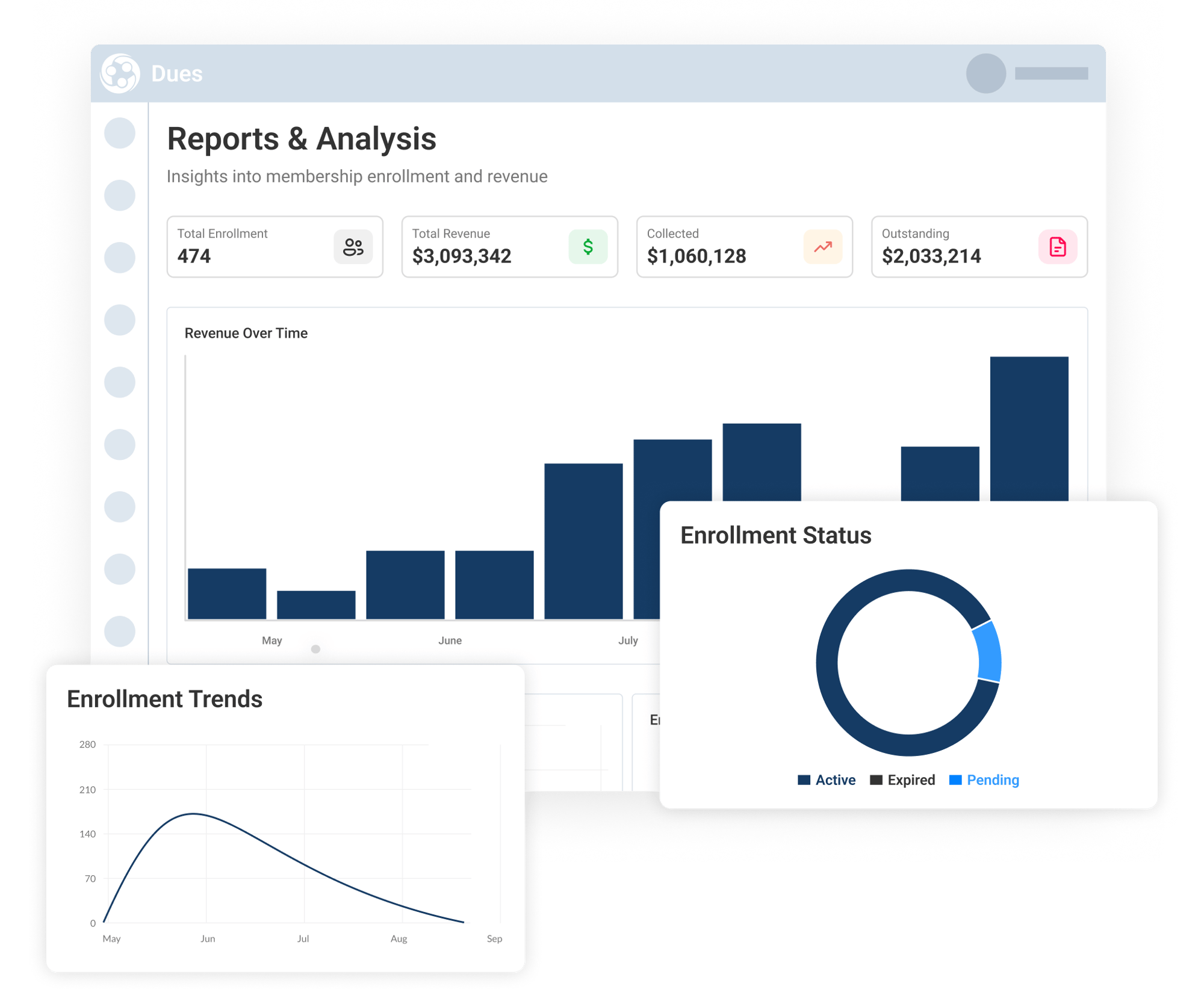Click the Pending light-blue donut segment

click(988, 652)
